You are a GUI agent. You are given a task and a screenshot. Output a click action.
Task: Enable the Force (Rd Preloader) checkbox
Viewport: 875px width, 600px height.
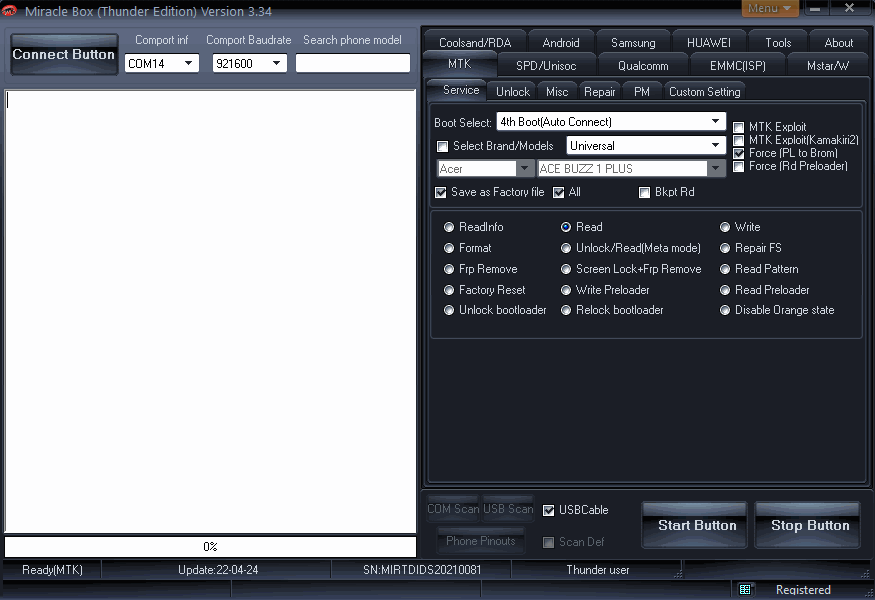pos(738,166)
